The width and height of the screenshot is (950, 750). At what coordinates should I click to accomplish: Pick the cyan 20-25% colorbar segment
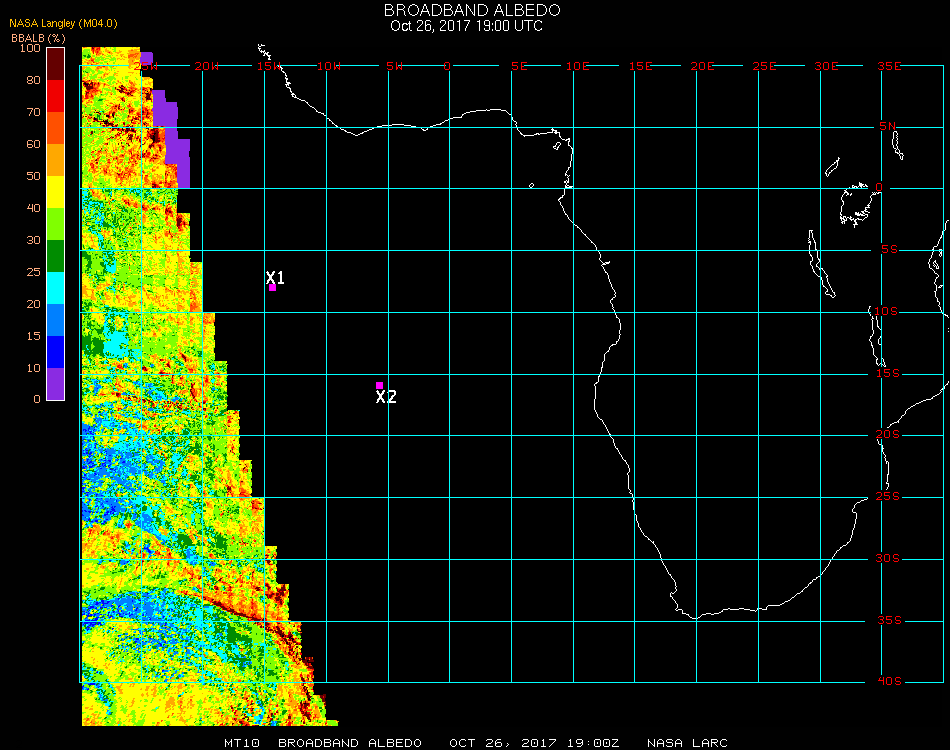coord(56,287)
